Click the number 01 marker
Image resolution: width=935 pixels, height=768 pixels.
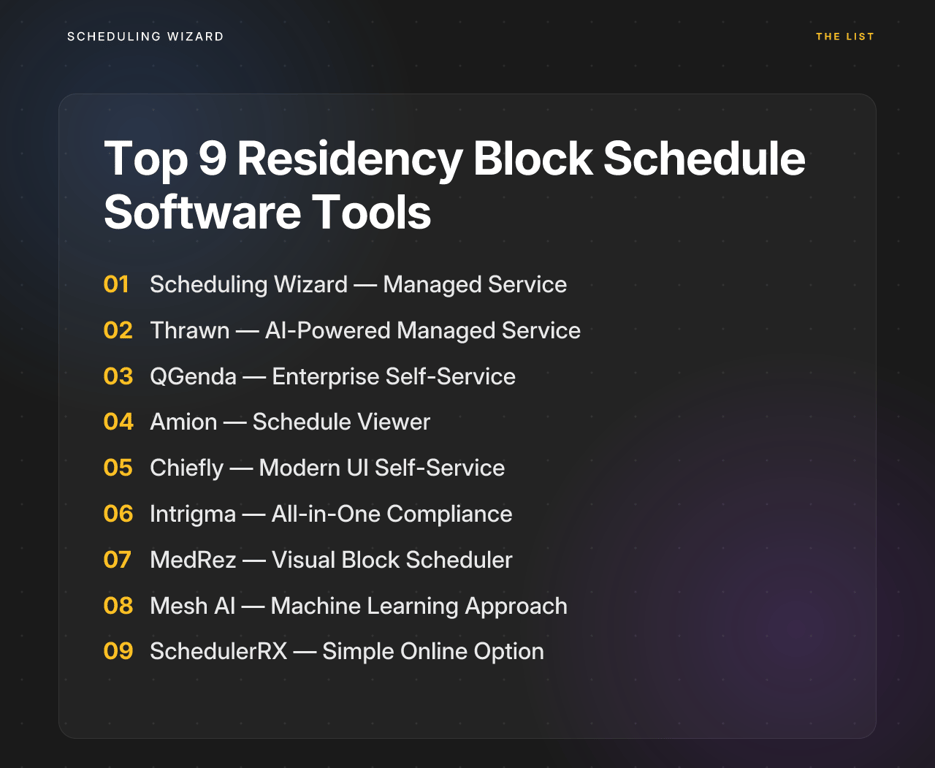coord(116,284)
